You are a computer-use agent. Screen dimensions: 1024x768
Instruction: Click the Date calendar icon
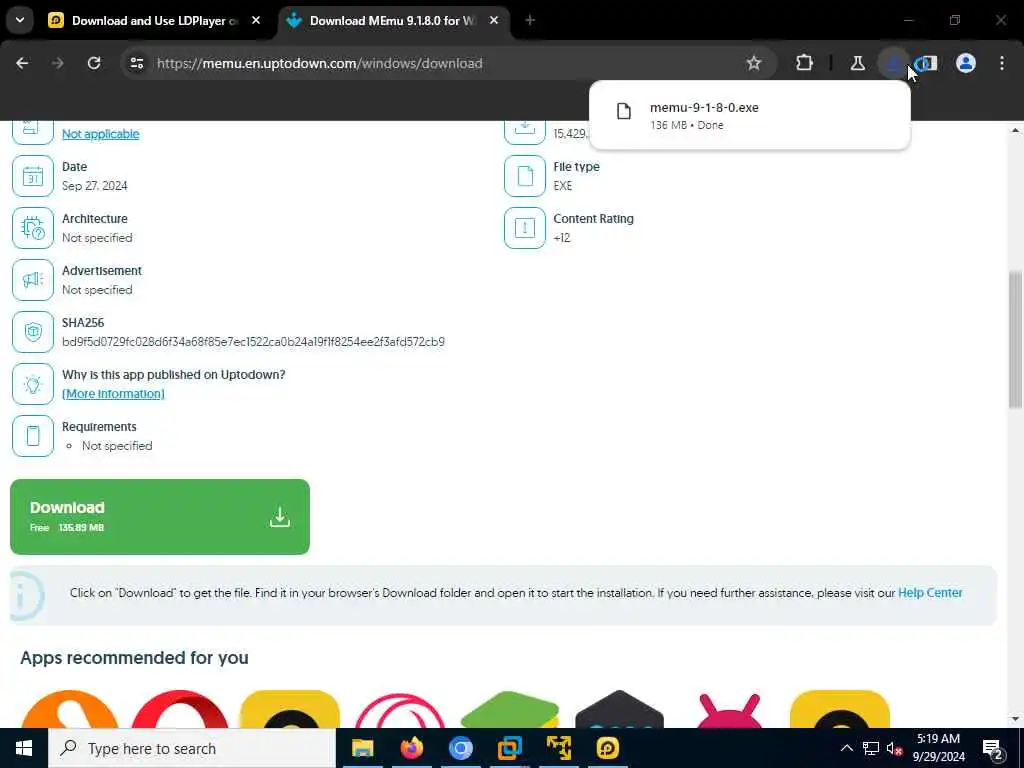33,176
